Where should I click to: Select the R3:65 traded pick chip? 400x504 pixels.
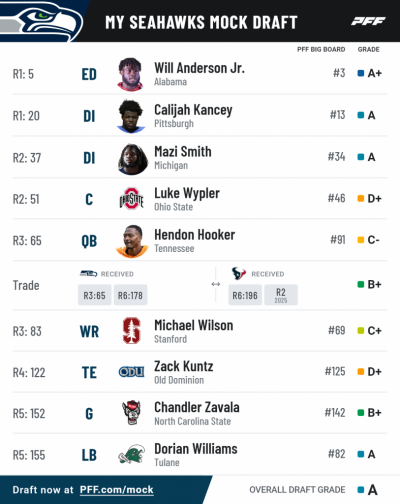click(x=94, y=295)
